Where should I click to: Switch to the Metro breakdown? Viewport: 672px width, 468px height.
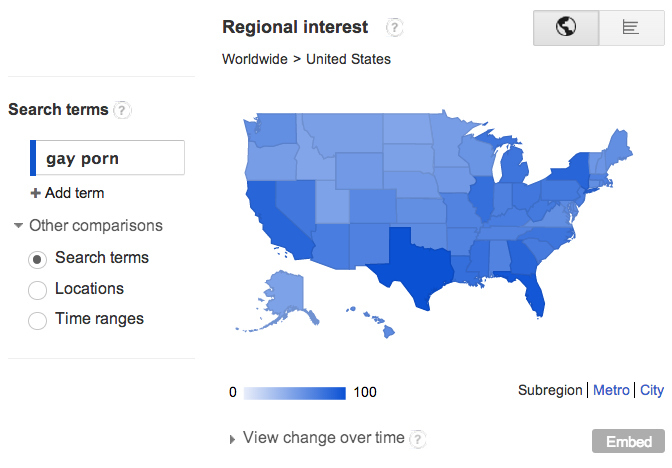coord(611,390)
